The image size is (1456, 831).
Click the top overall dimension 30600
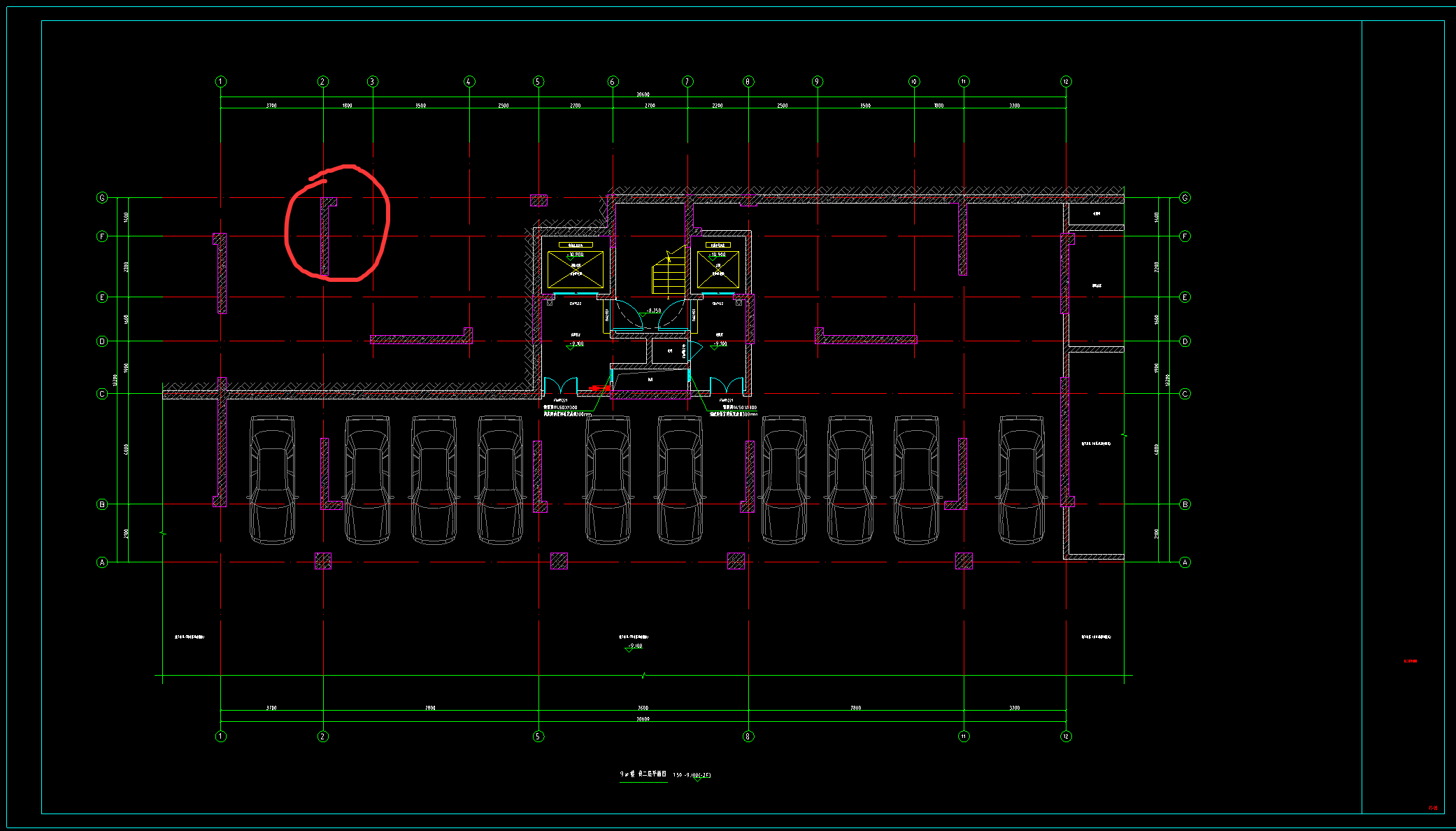click(x=643, y=94)
